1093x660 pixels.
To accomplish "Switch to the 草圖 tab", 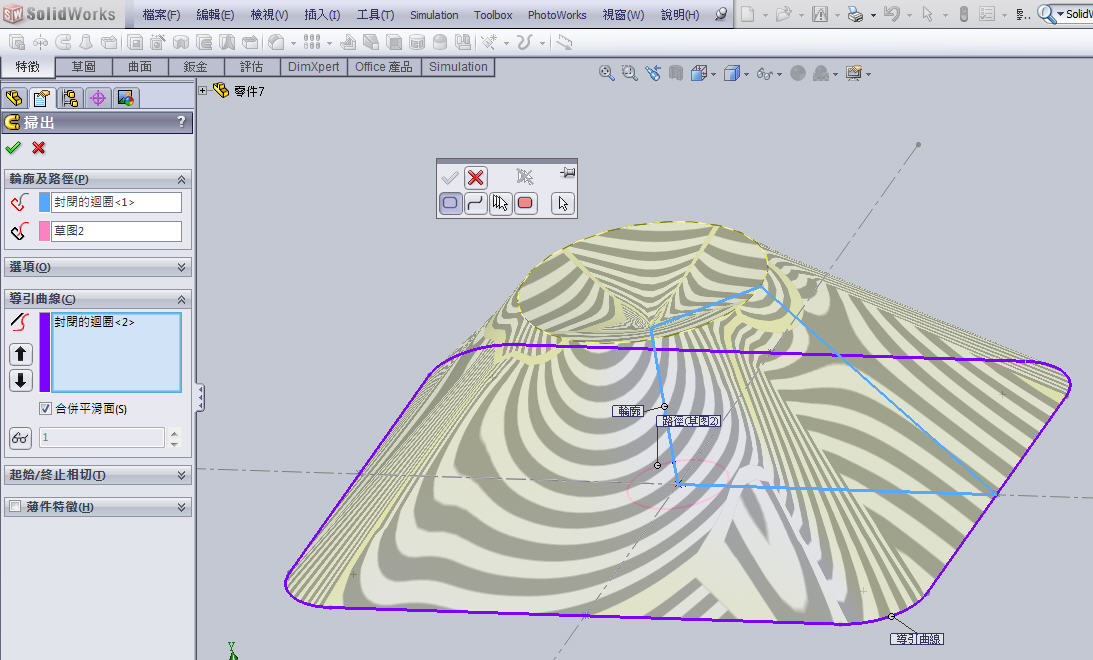I will pos(84,66).
